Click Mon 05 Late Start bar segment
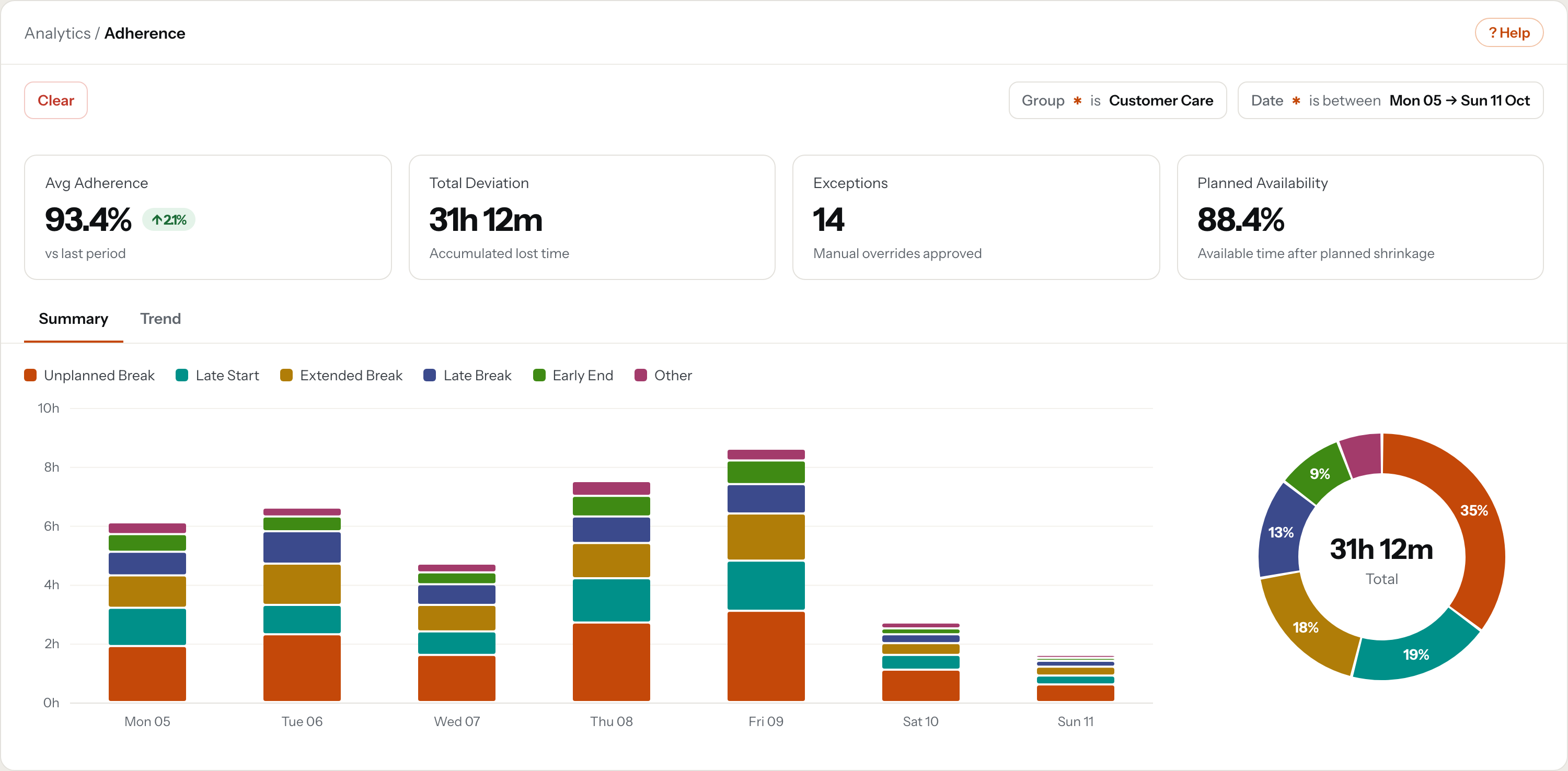 (147, 627)
